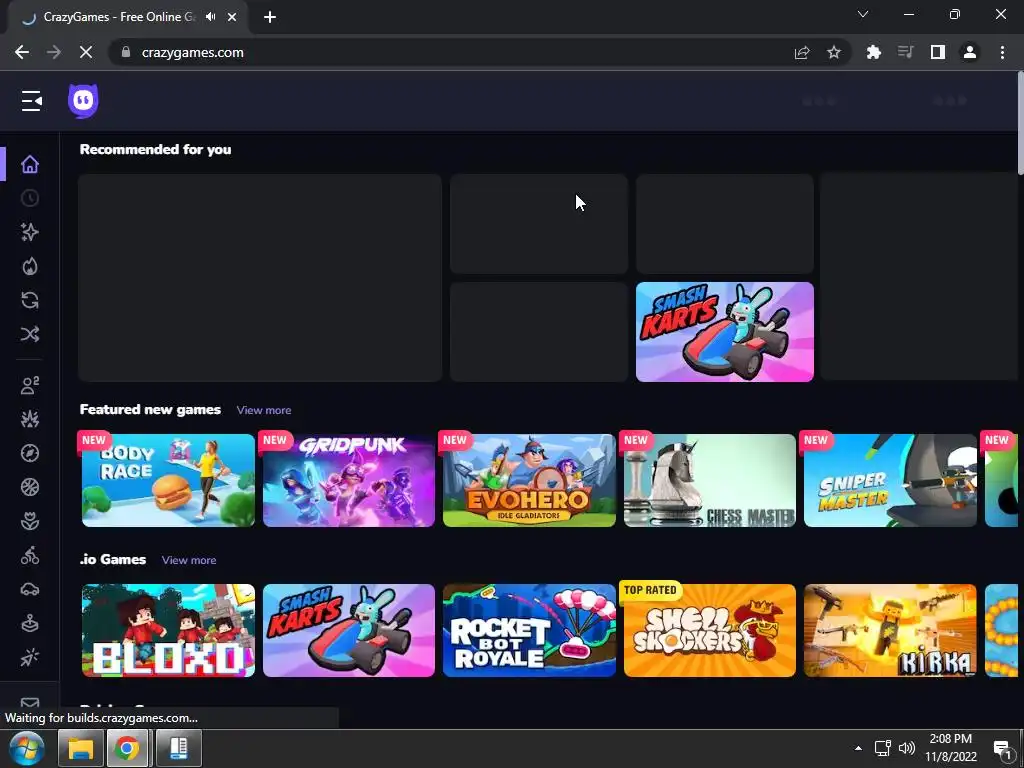Screen dimensions: 1024x768
Task: Open Smash Karts in Recommended section
Action: (725, 332)
